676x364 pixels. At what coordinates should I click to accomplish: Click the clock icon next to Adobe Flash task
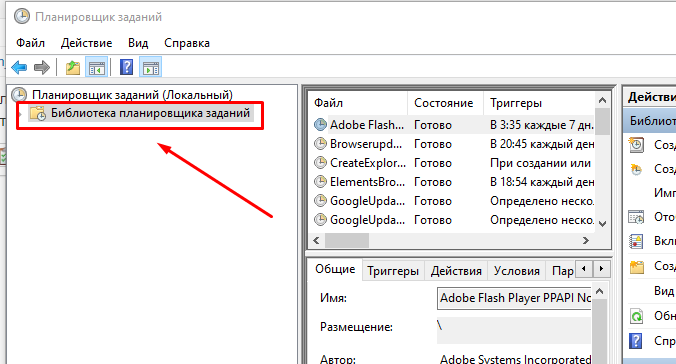[x=320, y=125]
